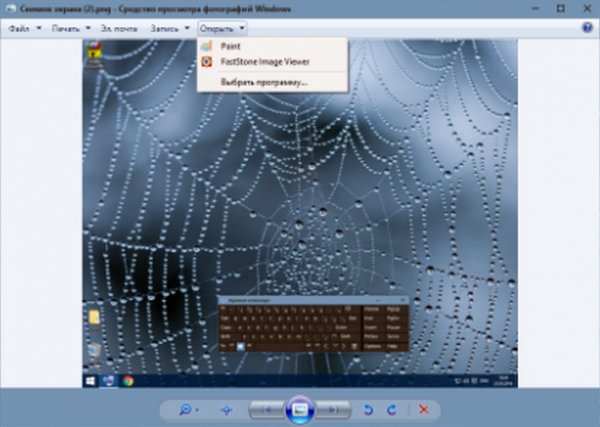Click the Start button in pictured taskbar
This screenshot has width=600, height=427.
pyautogui.click(x=90, y=381)
